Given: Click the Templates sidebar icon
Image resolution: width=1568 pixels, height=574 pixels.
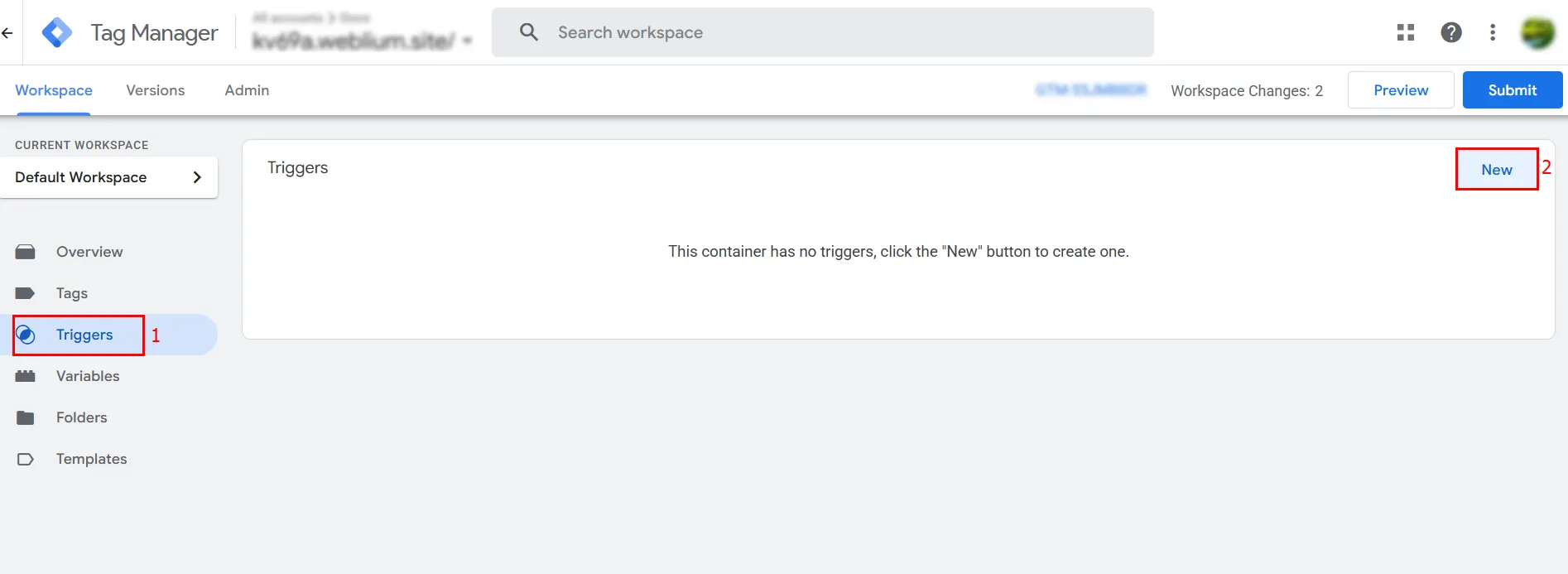Looking at the screenshot, I should (26, 459).
